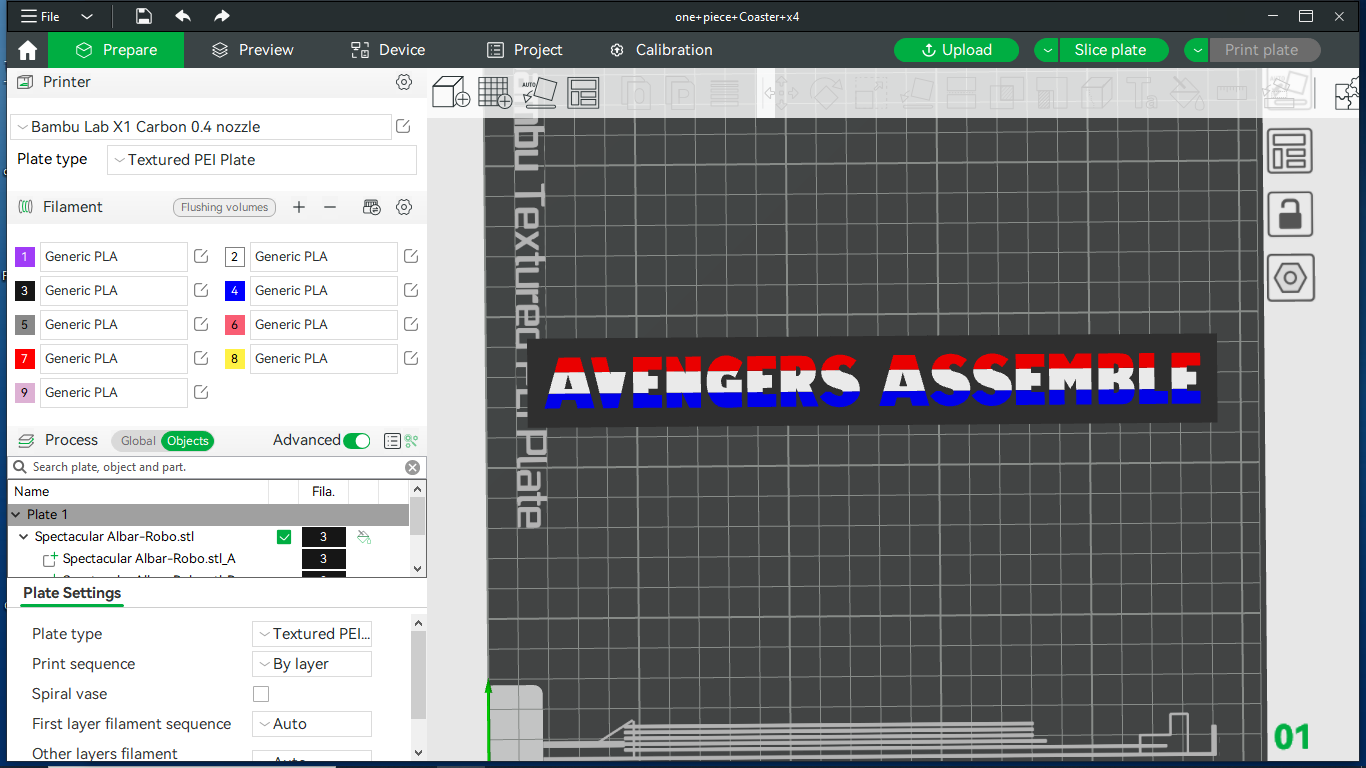Screen dimensions: 1366x768
Task: Switch the process scope to Objects
Action: 188,441
